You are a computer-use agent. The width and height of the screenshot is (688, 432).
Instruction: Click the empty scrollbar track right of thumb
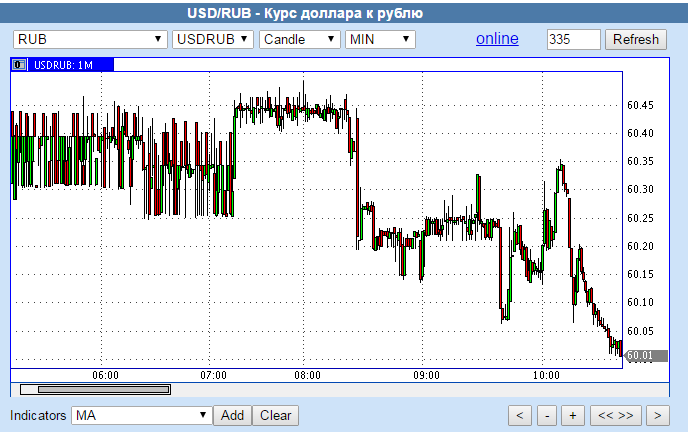[400, 389]
